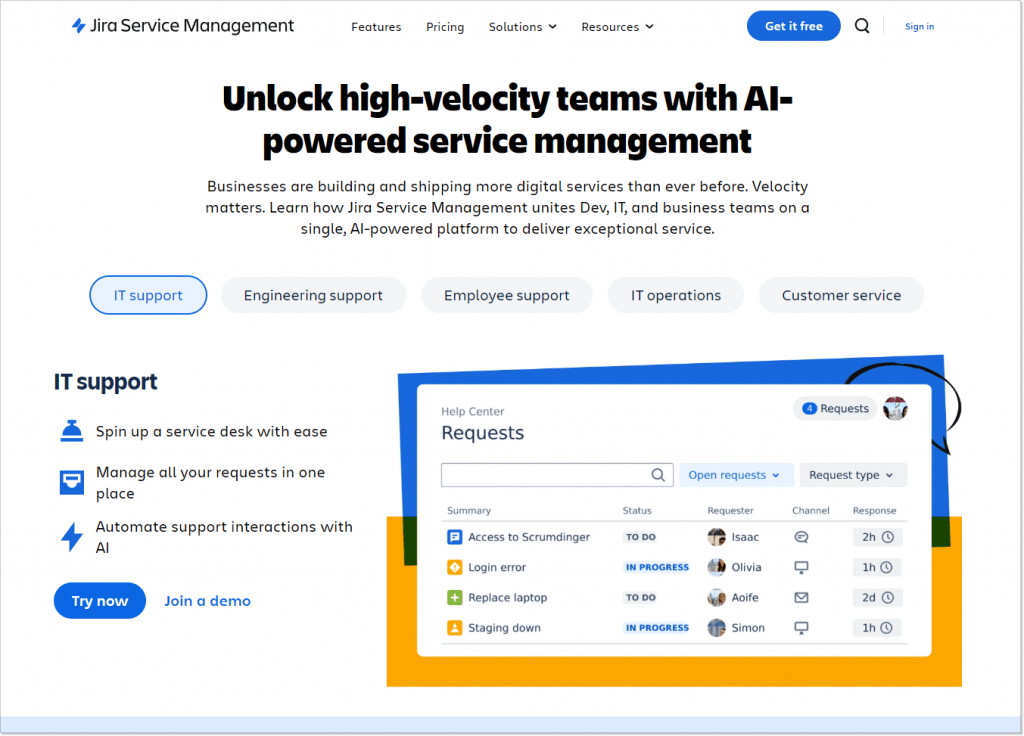Follow the Join a demo link
The image size is (1024, 736).
coord(207,601)
